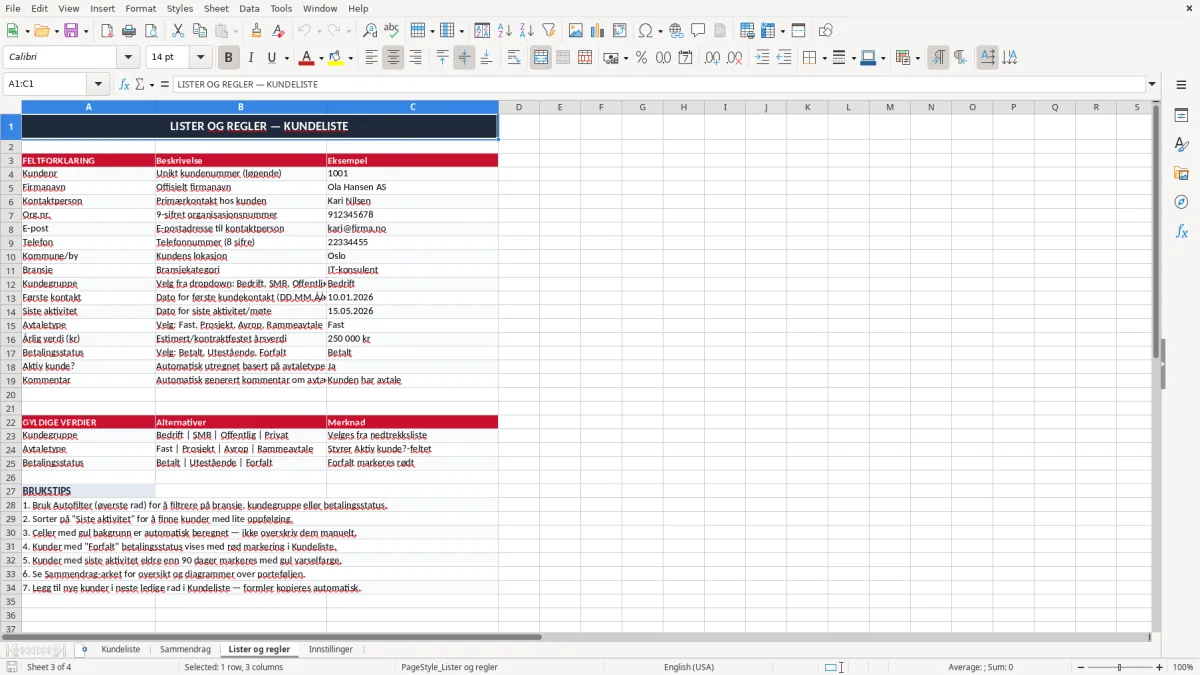Screen dimensions: 1200x675
Task: Open the Border Style dropdown arrow
Action: [853, 58]
